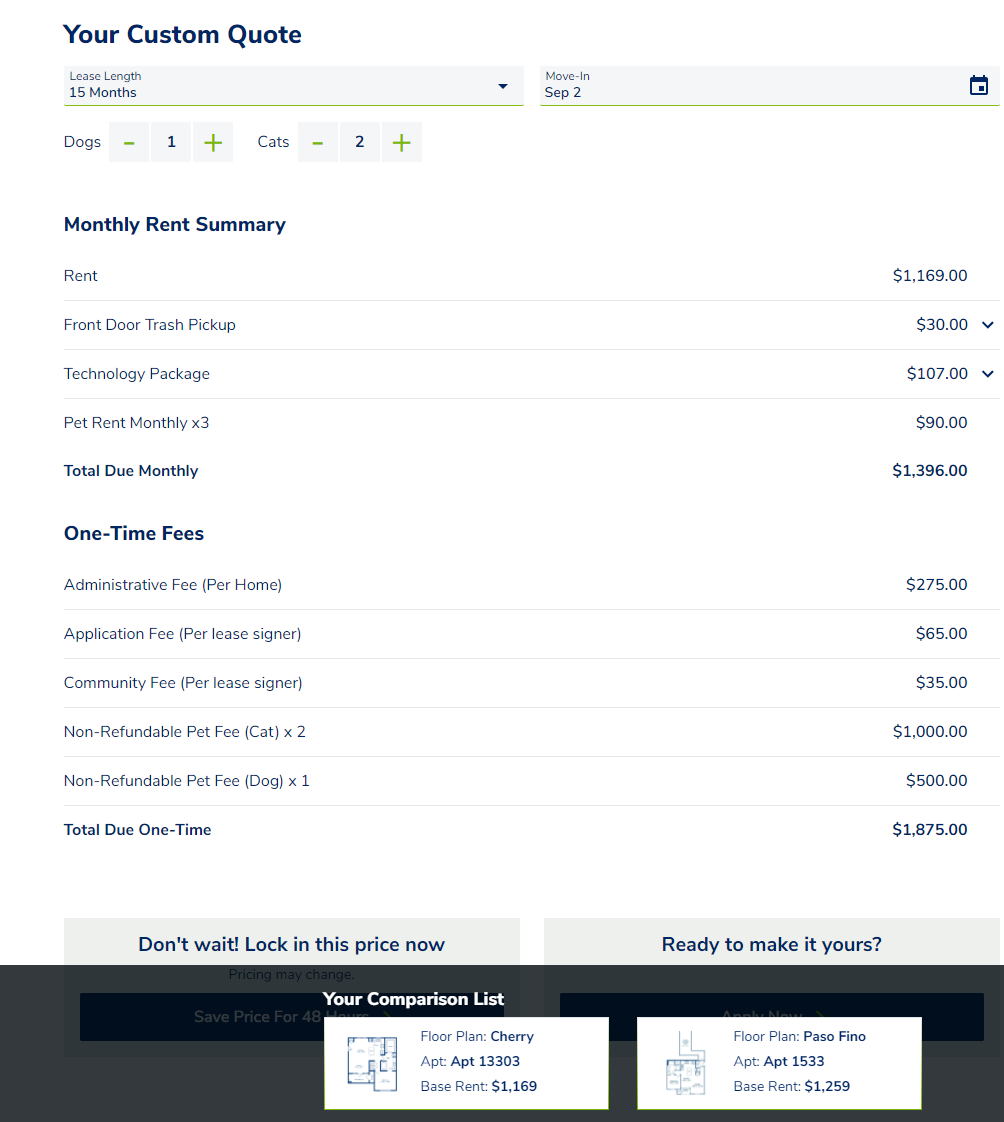1004x1122 pixels.
Task: Click Base Rent $1,169 on Cherry
Action: [479, 1086]
